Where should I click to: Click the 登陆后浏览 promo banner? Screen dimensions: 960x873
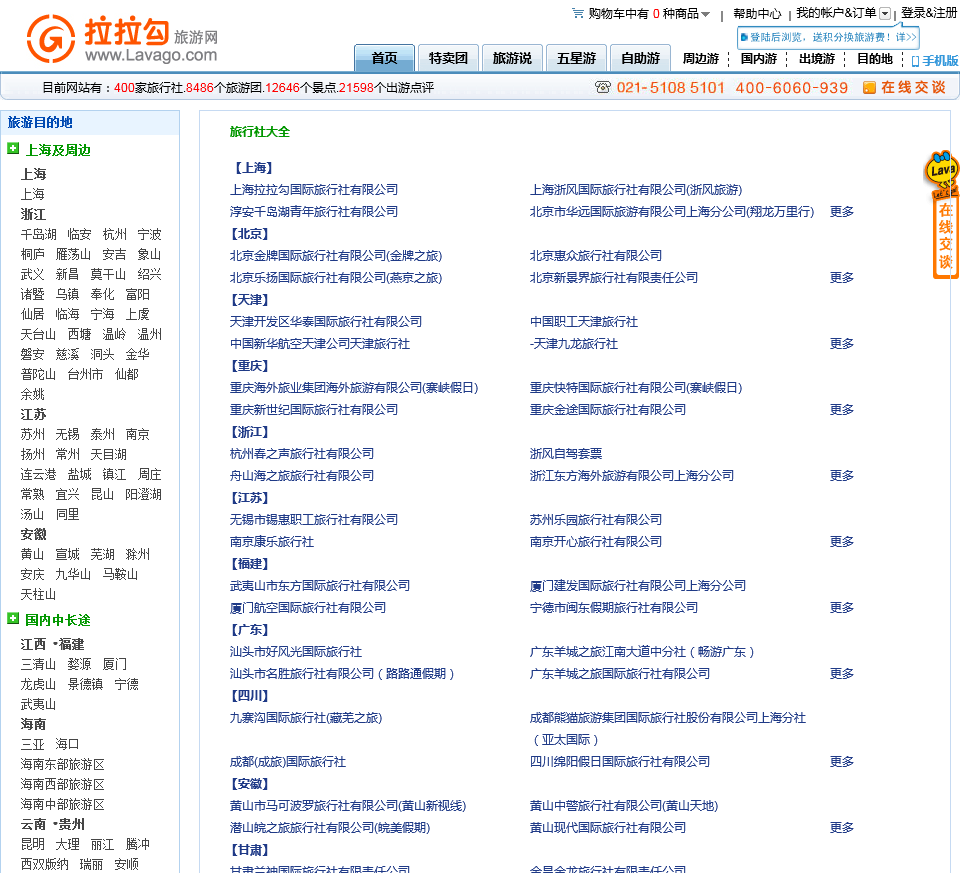828,37
